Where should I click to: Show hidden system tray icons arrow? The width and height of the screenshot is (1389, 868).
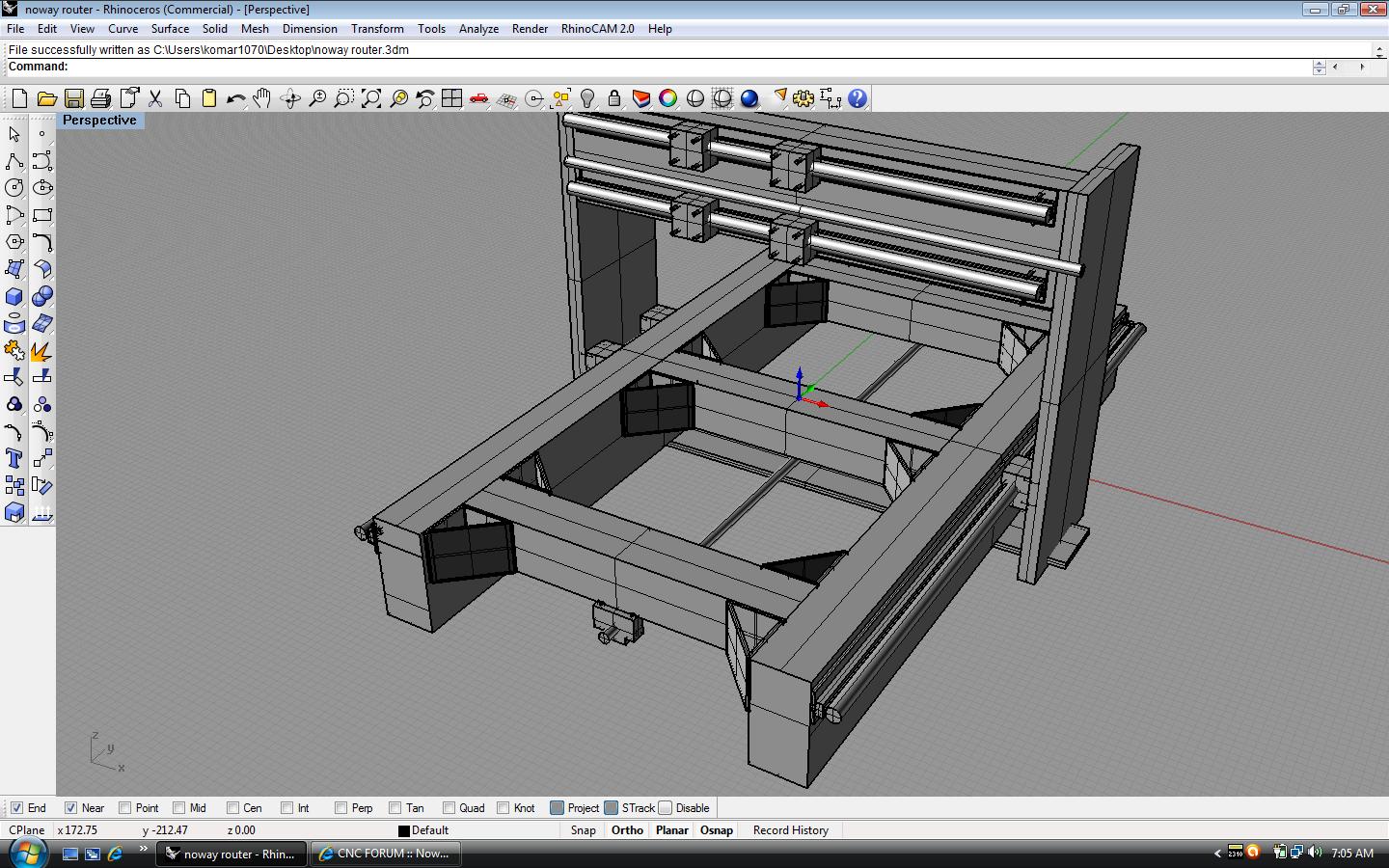1217,854
